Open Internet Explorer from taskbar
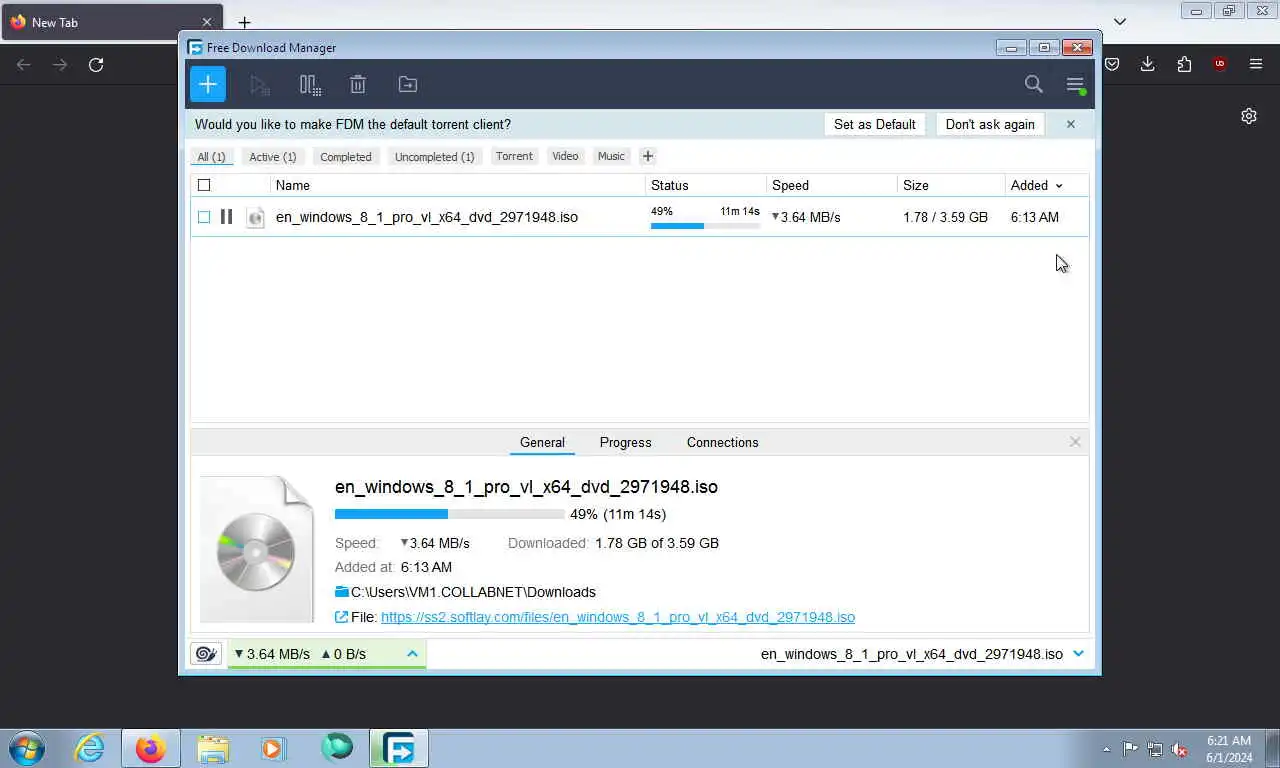Viewport: 1280px width, 768px height. tap(90, 748)
